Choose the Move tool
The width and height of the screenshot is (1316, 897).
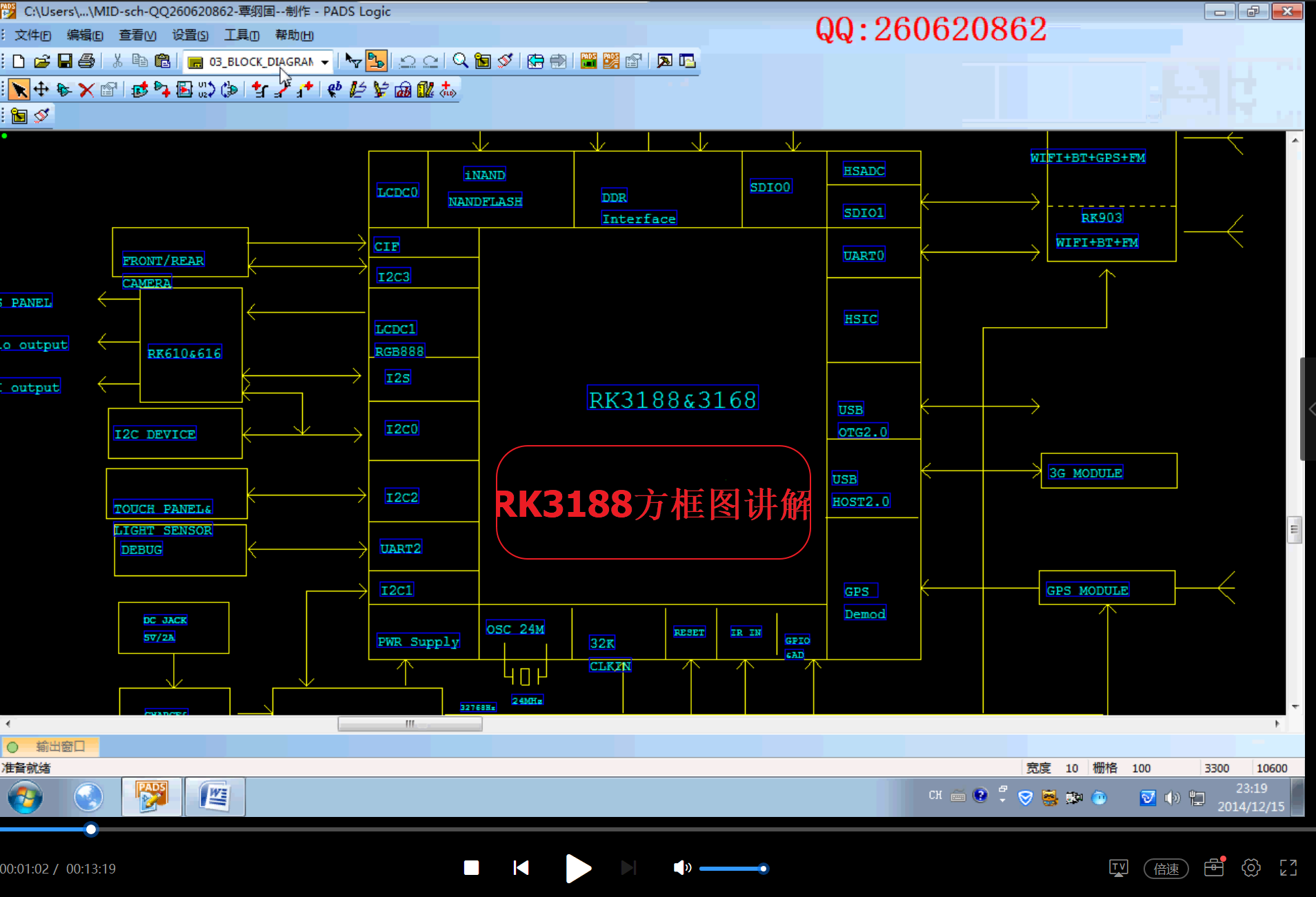(41, 90)
